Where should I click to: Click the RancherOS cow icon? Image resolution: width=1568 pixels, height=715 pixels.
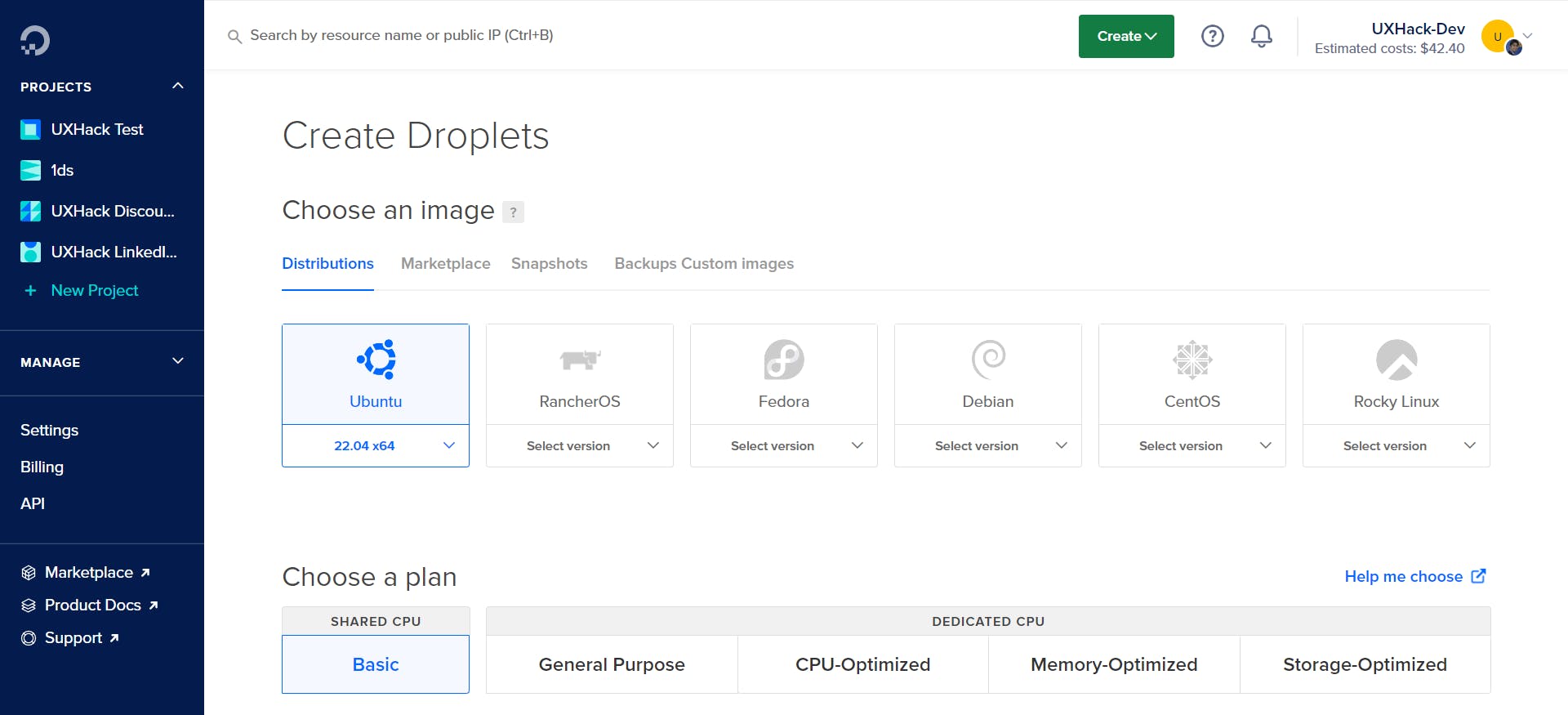click(579, 360)
